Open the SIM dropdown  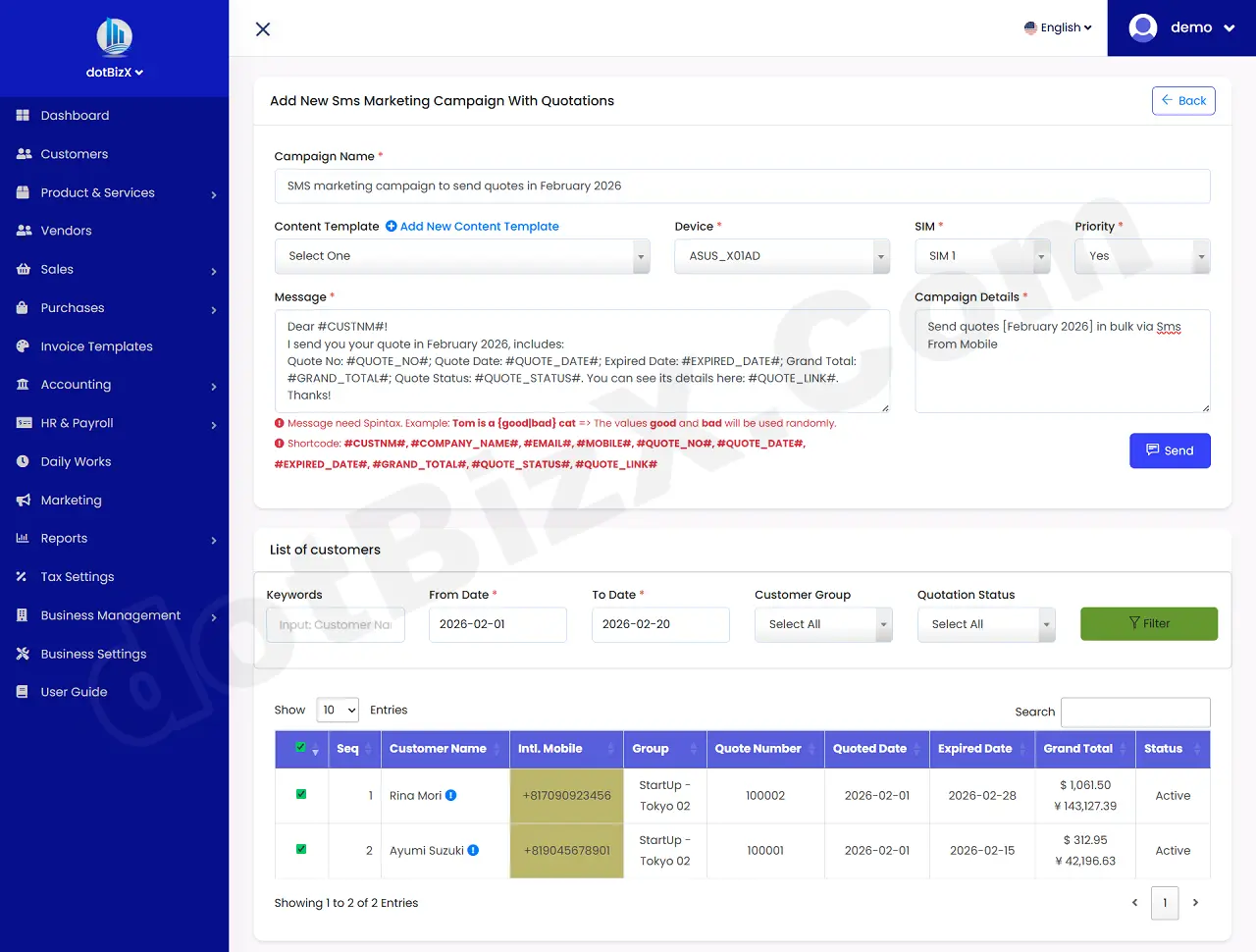click(x=981, y=255)
